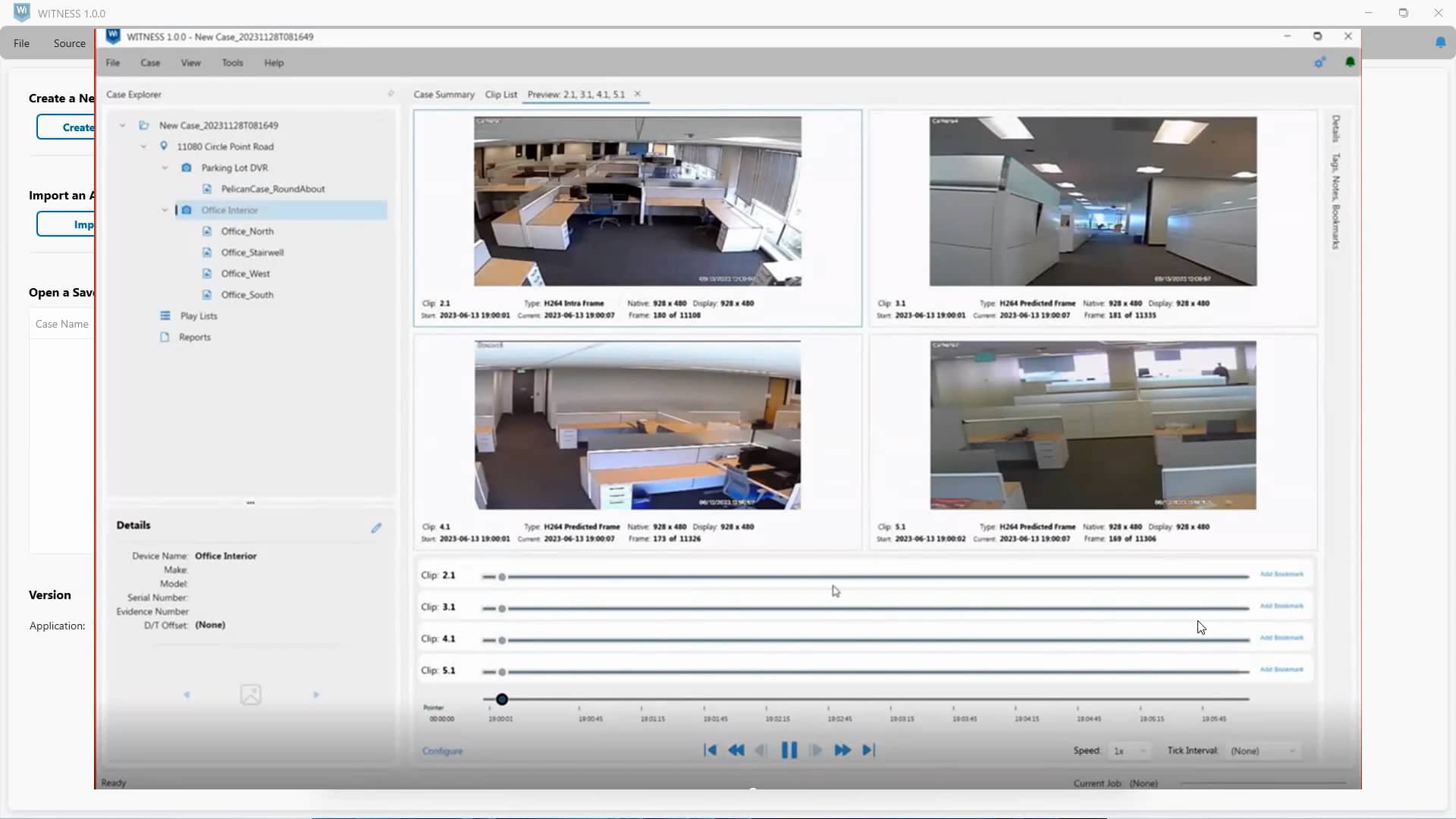This screenshot has width=1456, height=819.
Task: Open the settings gear icon on the toolbar
Action: [x=1320, y=62]
